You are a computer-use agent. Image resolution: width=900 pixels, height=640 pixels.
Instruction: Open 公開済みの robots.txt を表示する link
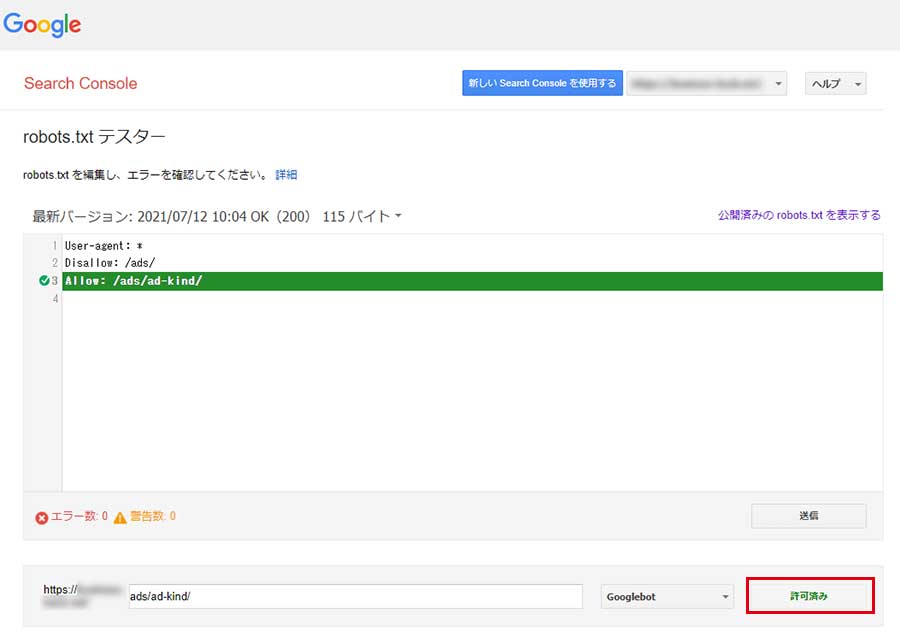[798, 215]
